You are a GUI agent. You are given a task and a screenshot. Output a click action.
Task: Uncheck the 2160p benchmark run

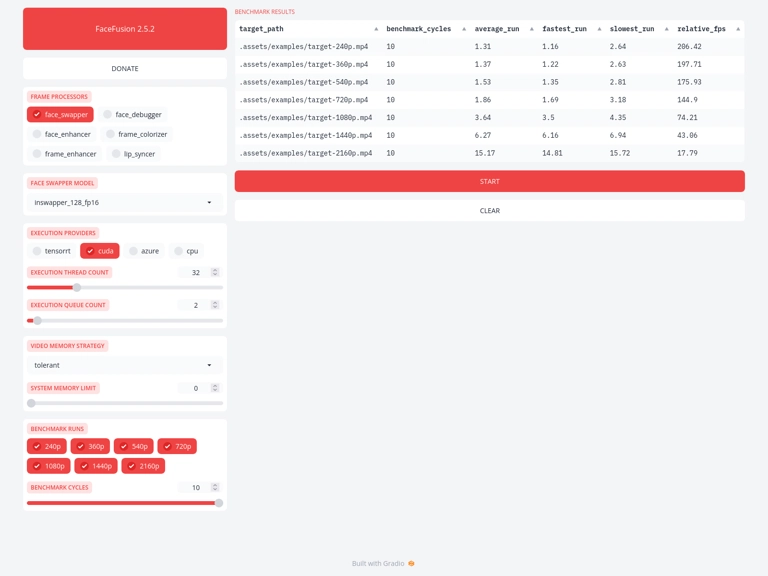click(x=144, y=466)
